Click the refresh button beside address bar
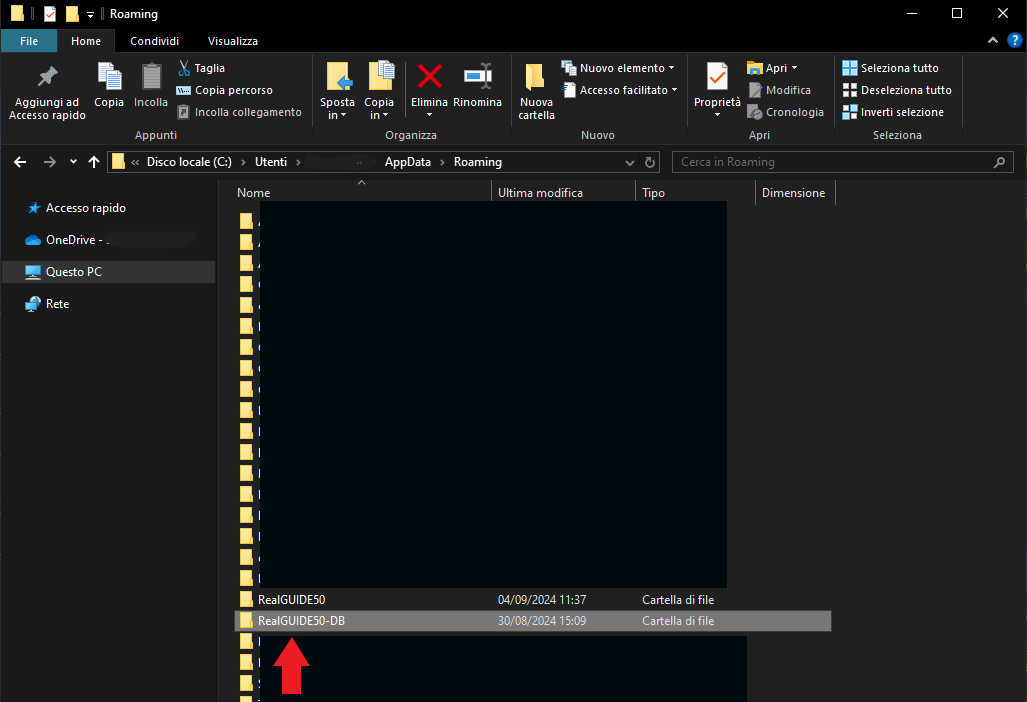The height and width of the screenshot is (702, 1027). (x=651, y=162)
